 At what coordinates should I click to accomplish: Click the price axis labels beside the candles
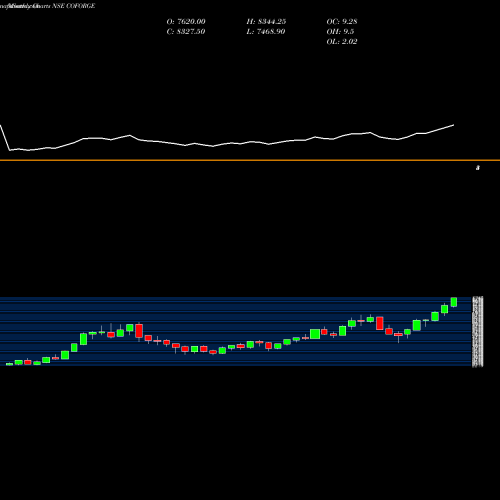pyautogui.click(x=478, y=332)
